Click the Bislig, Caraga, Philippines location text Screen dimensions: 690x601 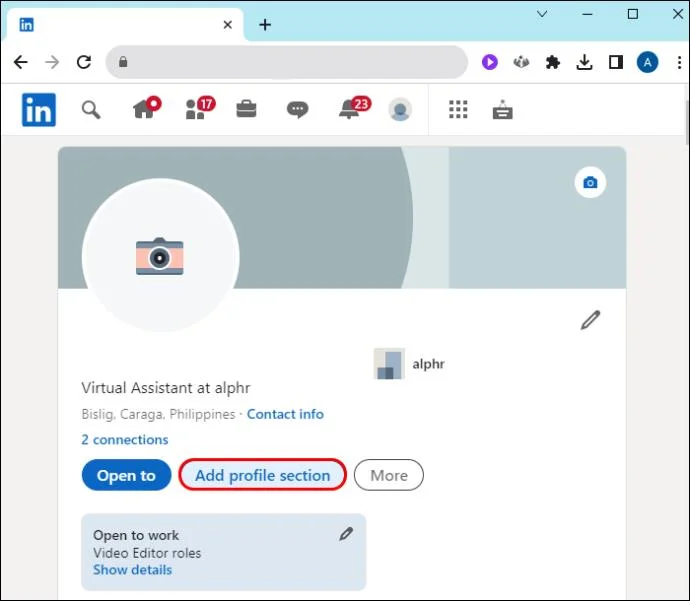(158, 414)
